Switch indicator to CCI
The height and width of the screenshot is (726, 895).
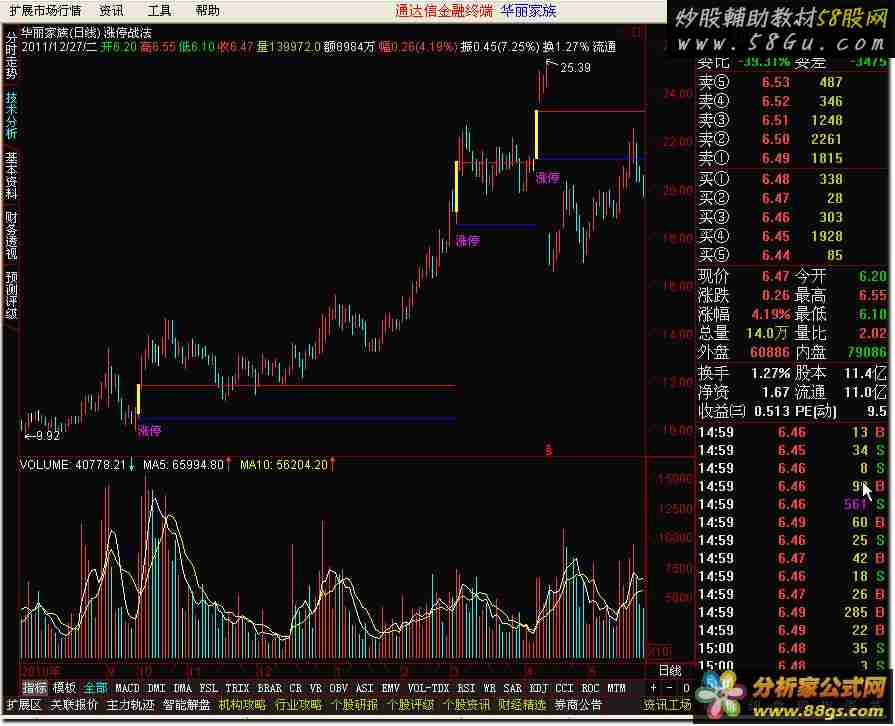click(x=565, y=688)
